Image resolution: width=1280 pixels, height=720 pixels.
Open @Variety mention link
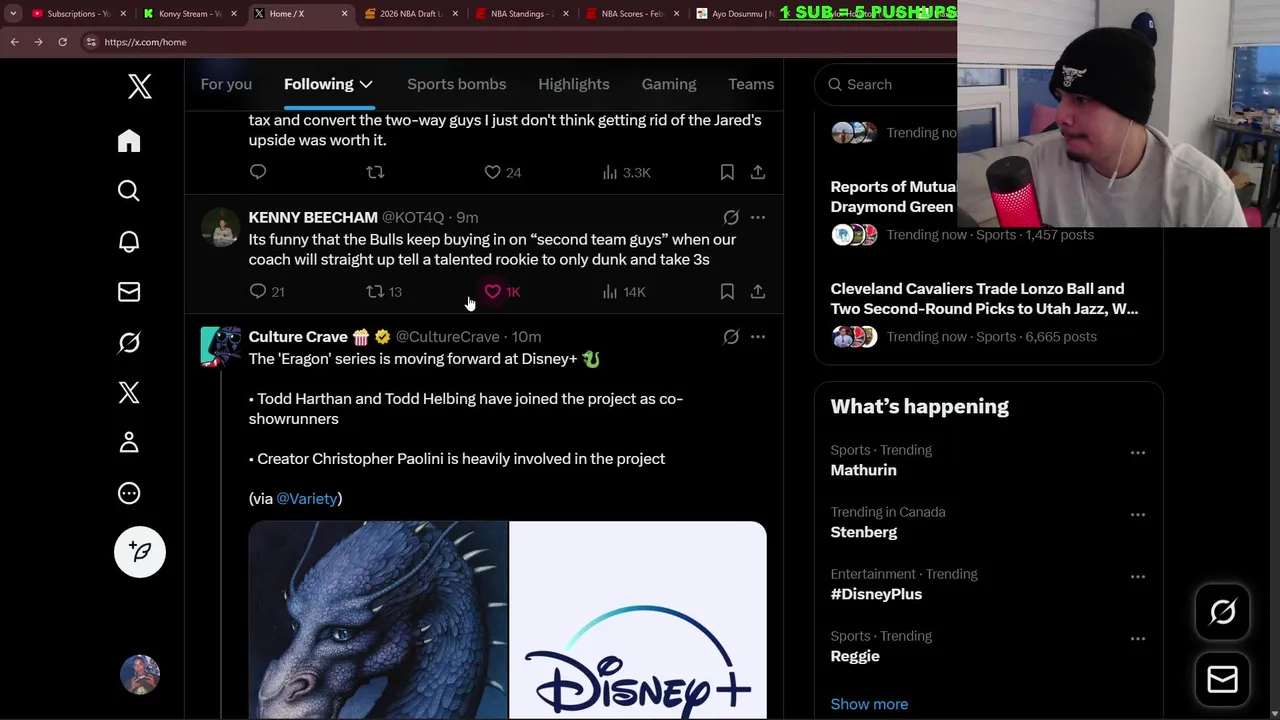tap(307, 498)
